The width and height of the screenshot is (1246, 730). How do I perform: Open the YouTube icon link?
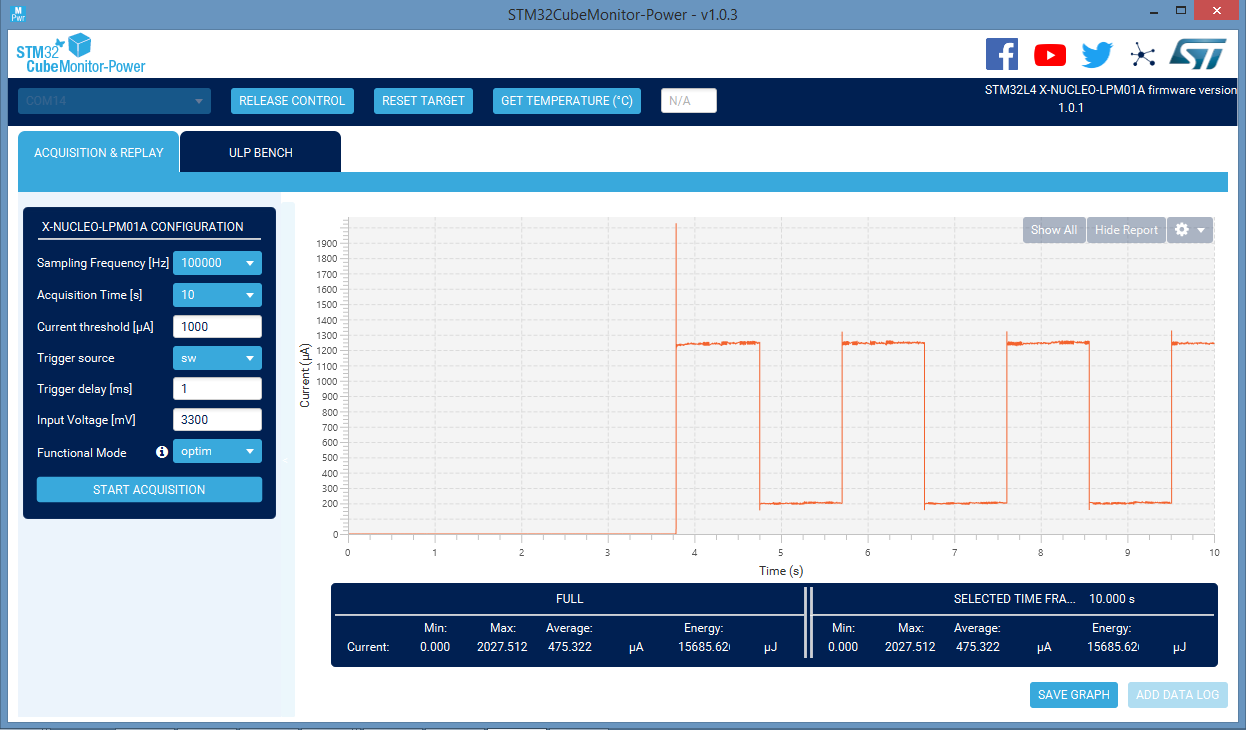point(1050,55)
